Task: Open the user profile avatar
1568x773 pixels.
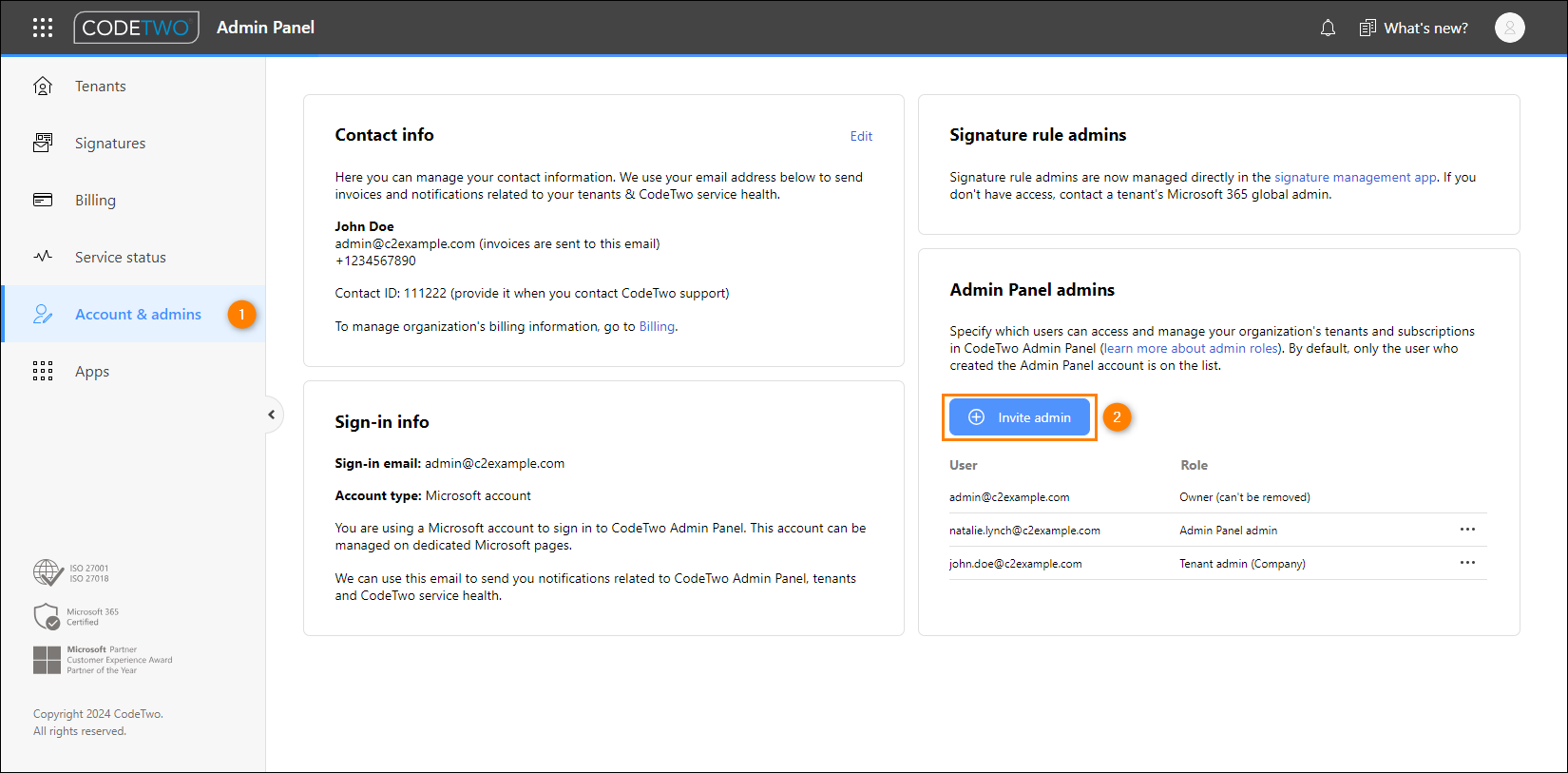Action: click(x=1509, y=28)
